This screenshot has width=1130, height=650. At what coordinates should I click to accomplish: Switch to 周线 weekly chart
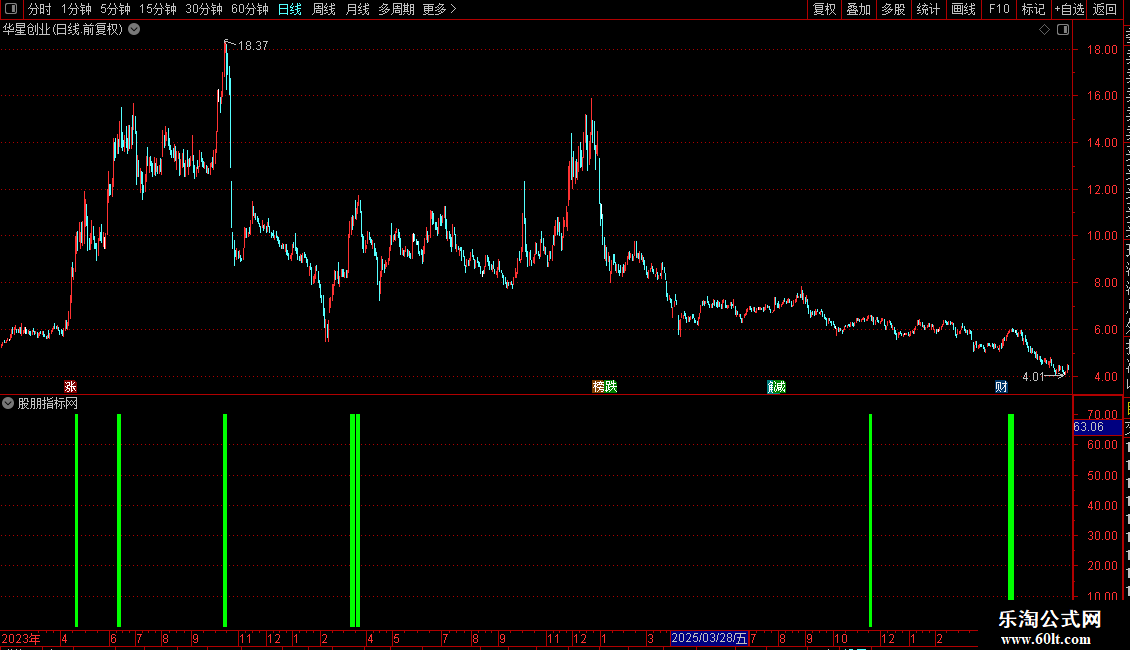tap(324, 9)
